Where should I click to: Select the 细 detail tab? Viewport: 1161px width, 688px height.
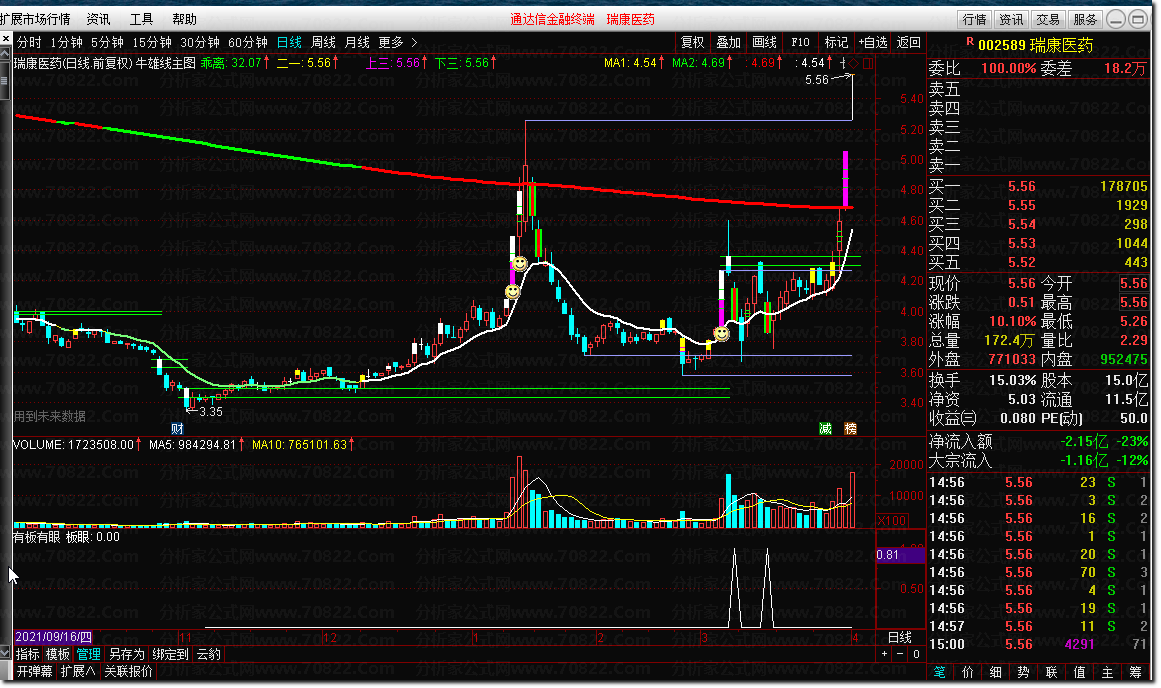(996, 672)
